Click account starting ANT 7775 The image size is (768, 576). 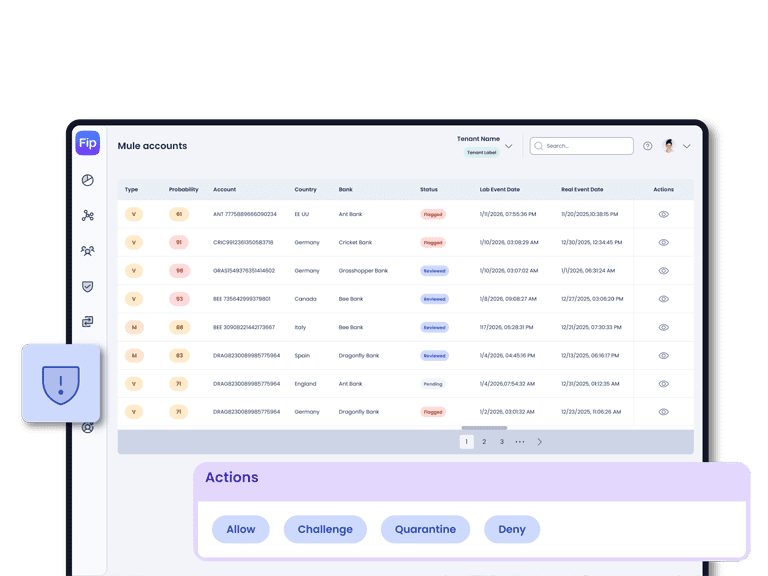(244, 214)
